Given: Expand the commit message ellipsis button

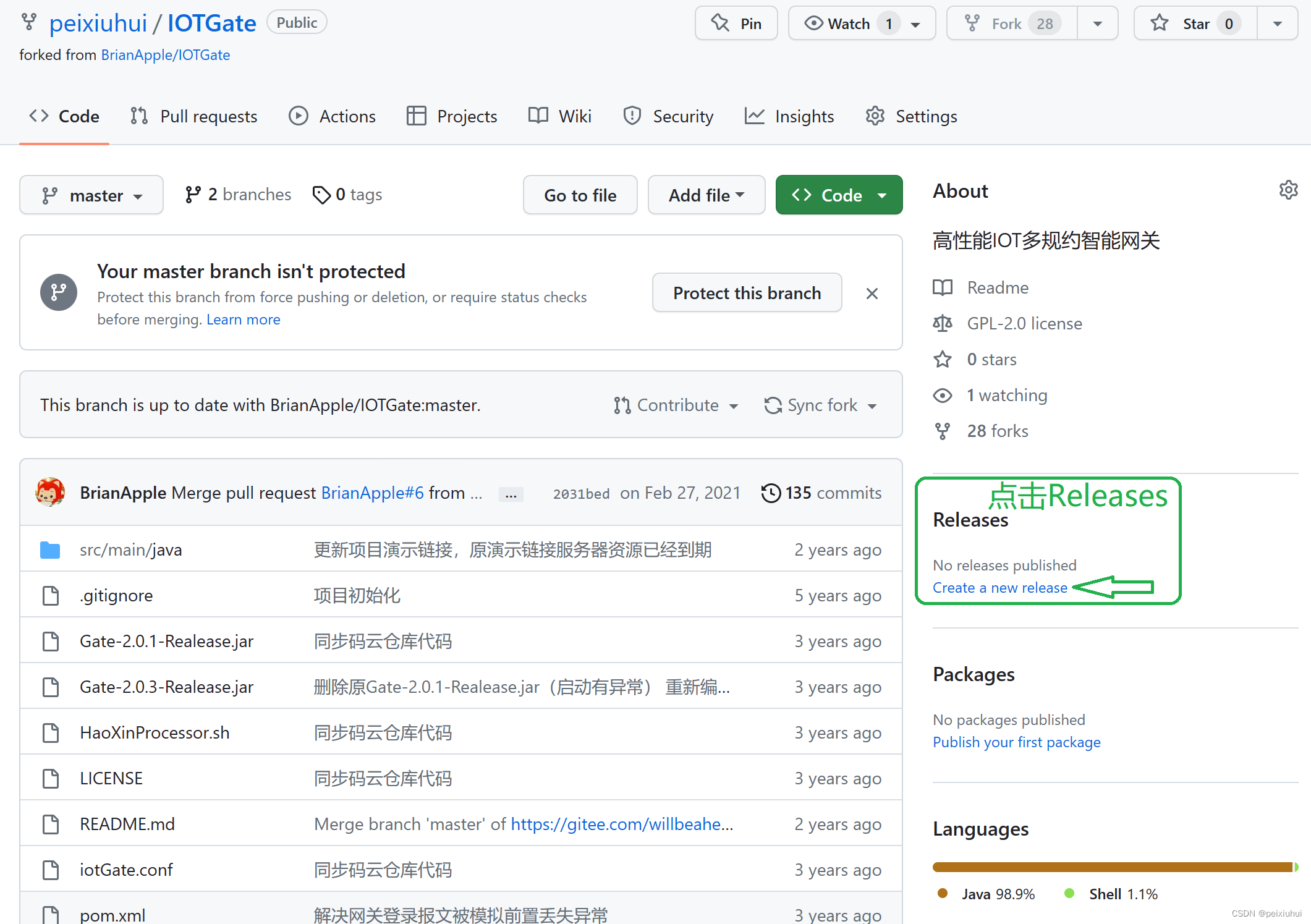Looking at the screenshot, I should click(x=511, y=494).
